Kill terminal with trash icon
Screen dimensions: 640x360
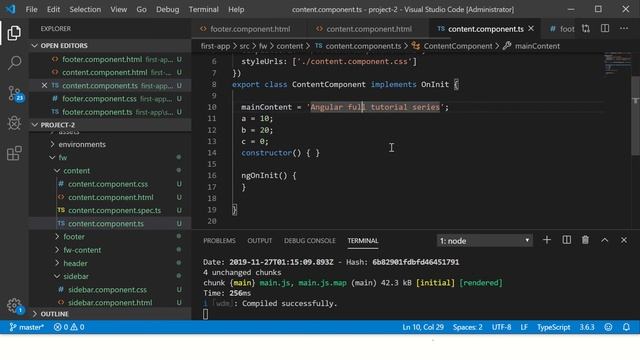(x=585, y=240)
